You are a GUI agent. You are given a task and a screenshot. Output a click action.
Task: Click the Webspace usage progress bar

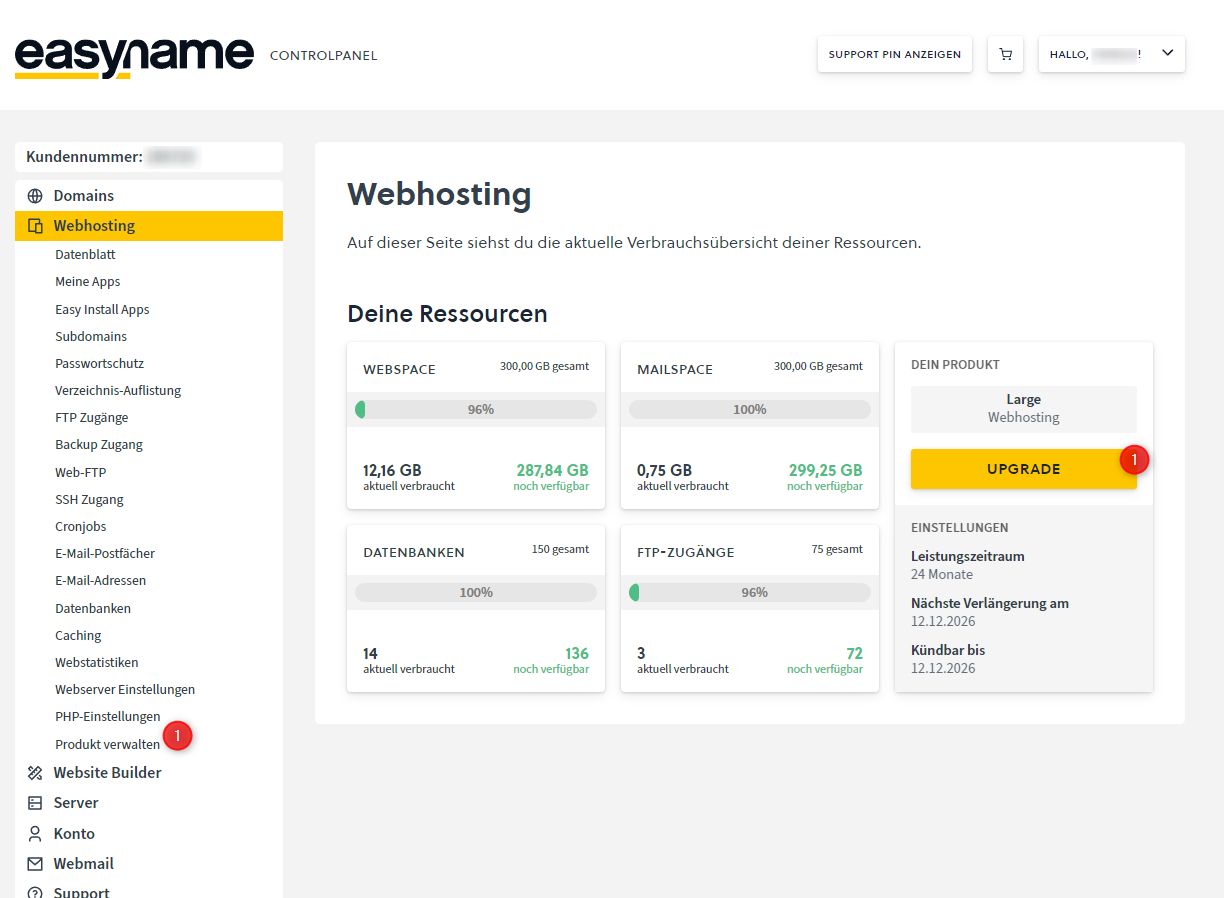pyautogui.click(x=476, y=409)
